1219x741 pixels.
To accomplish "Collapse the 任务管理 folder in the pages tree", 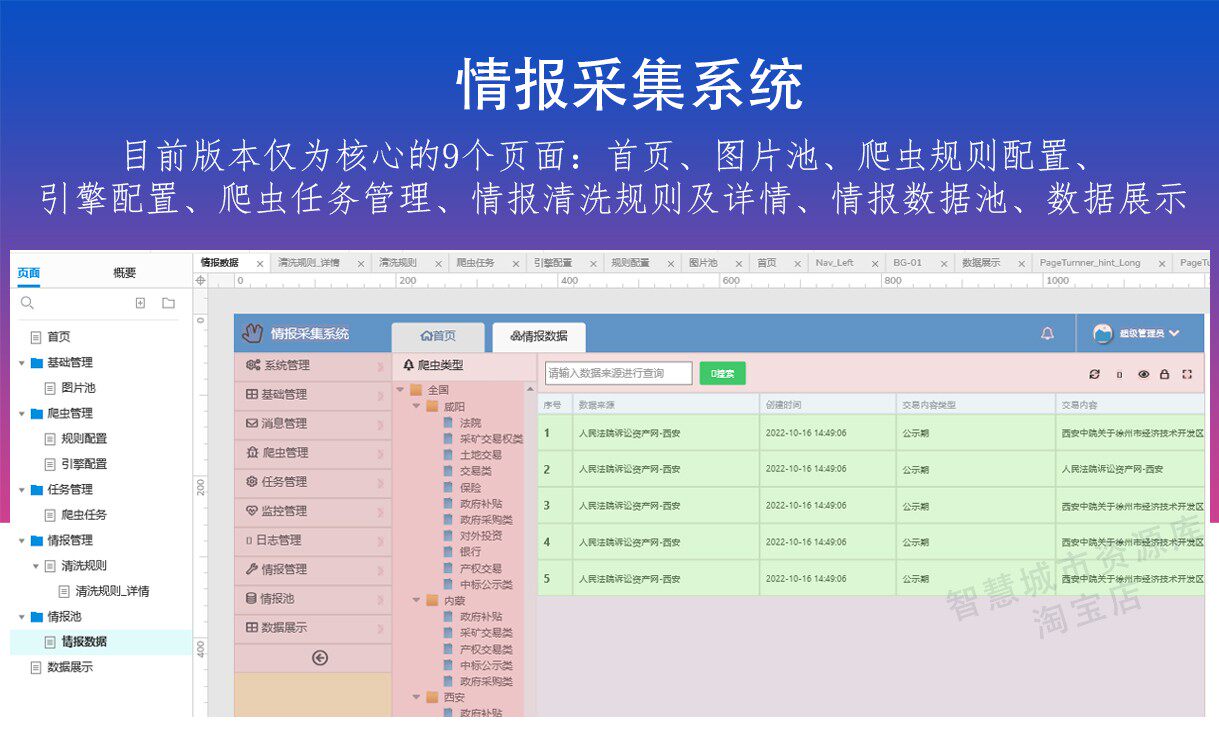I will [22, 490].
